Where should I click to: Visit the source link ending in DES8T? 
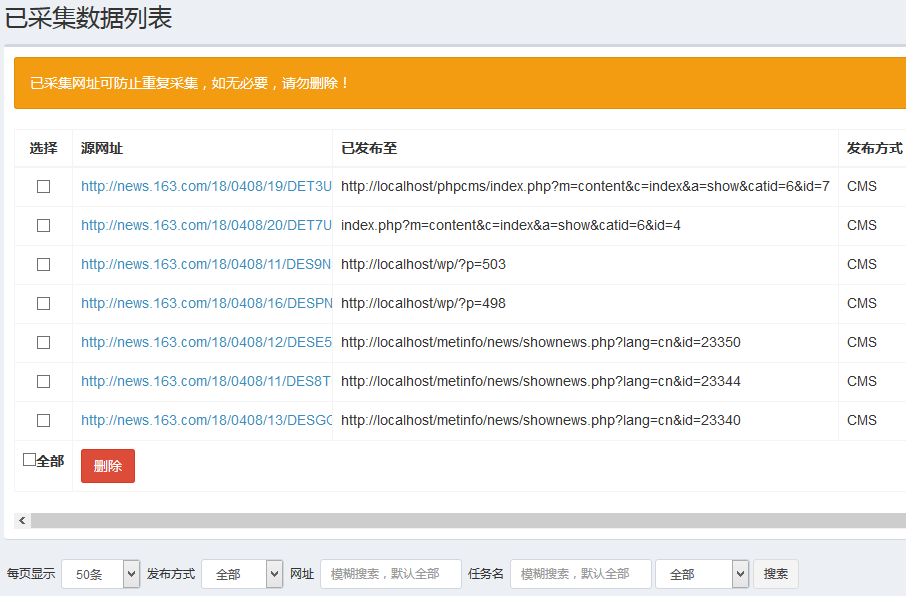click(206, 381)
